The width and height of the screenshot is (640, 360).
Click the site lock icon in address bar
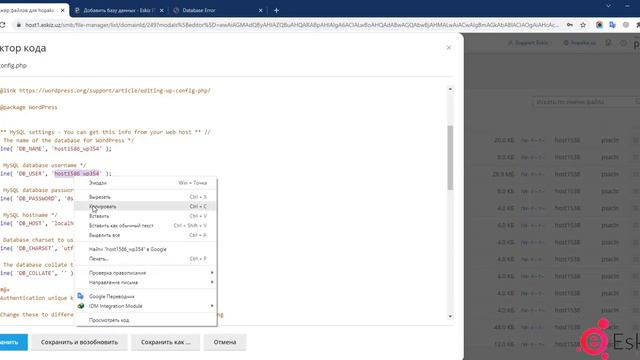[18, 25]
